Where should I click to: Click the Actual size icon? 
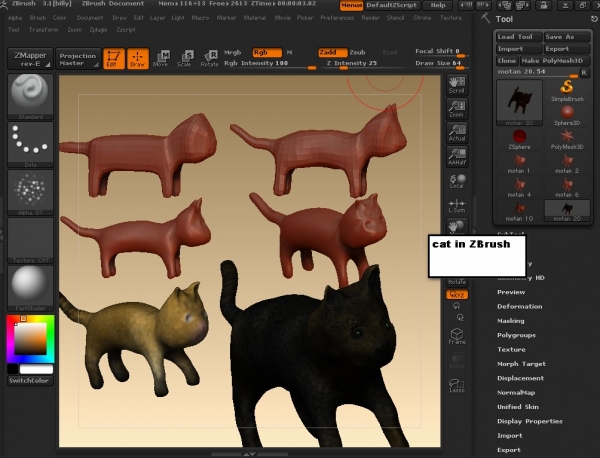[457, 133]
